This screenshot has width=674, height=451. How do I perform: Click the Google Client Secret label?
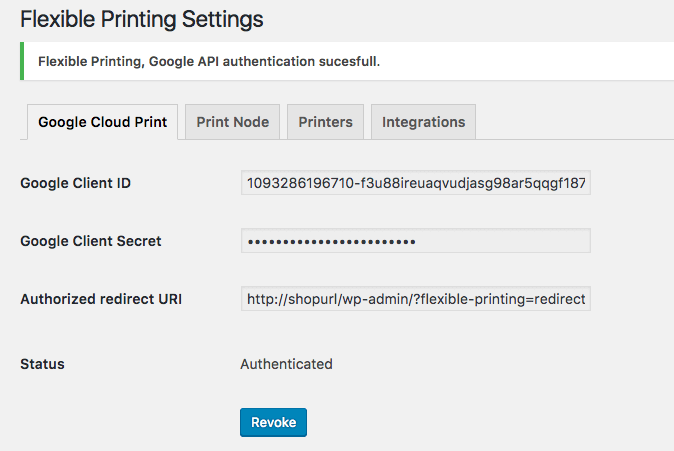point(91,241)
